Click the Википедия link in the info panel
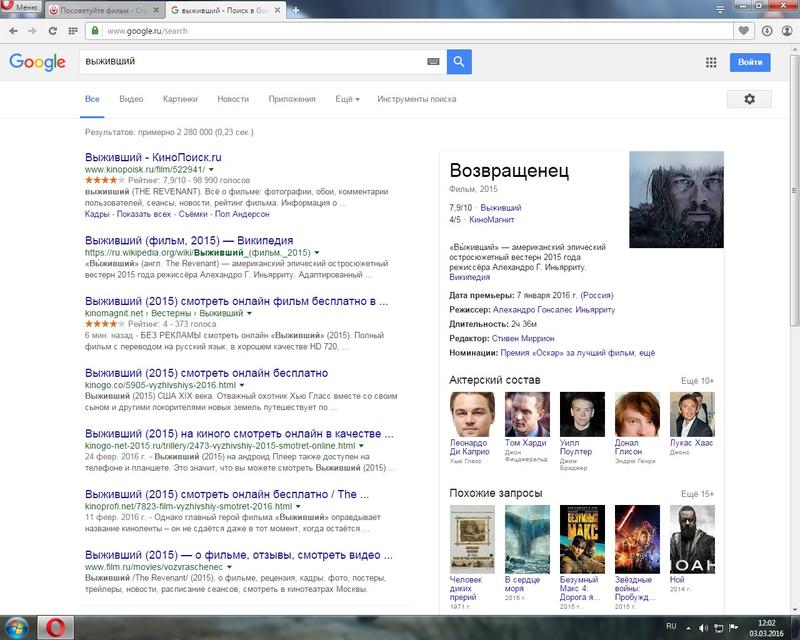Screen dimensions: 800x640 (x=469, y=277)
